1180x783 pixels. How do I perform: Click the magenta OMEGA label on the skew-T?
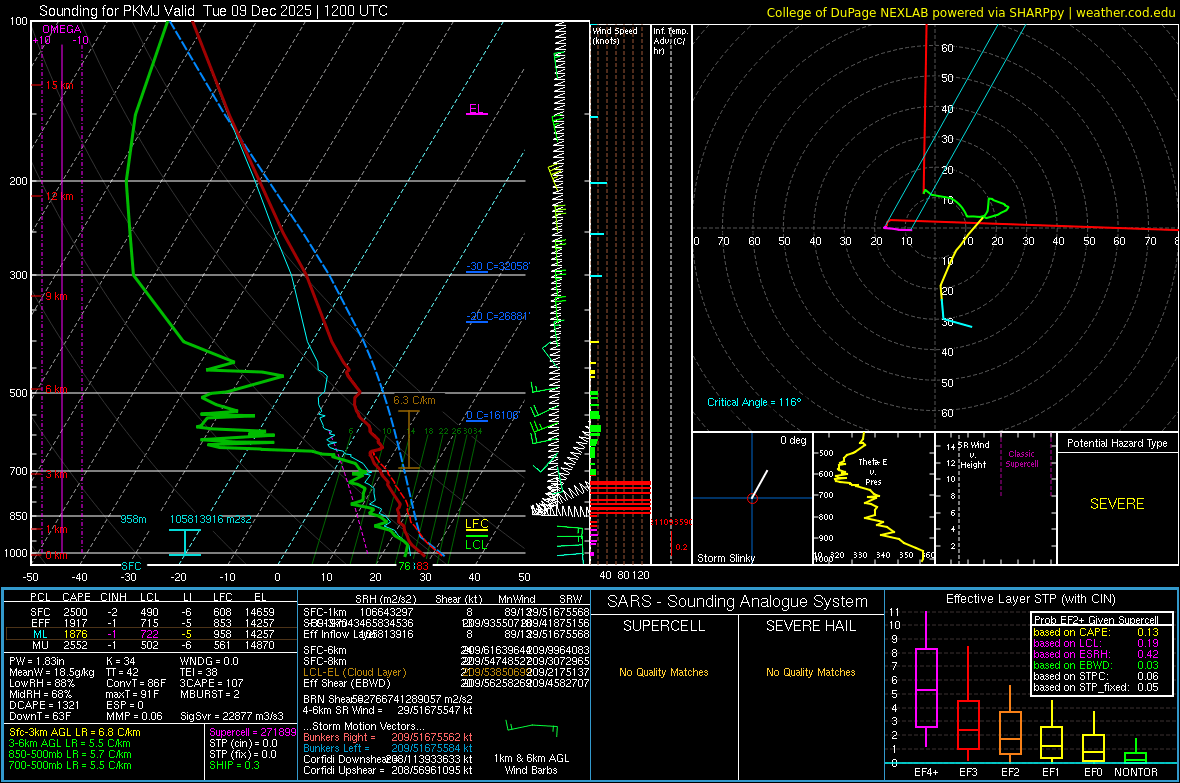[61, 29]
